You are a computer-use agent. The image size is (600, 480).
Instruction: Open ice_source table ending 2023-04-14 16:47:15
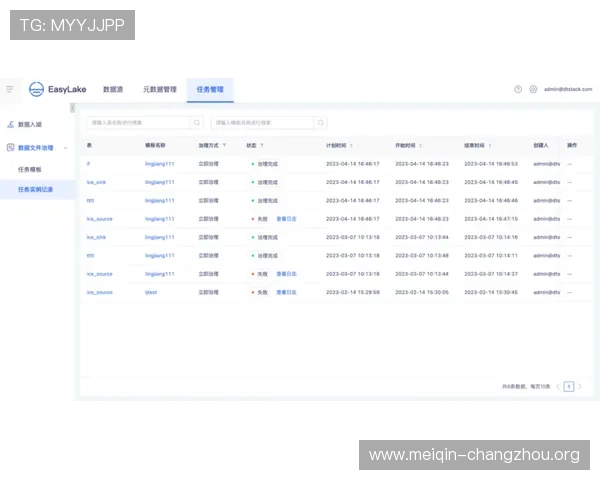(99, 219)
